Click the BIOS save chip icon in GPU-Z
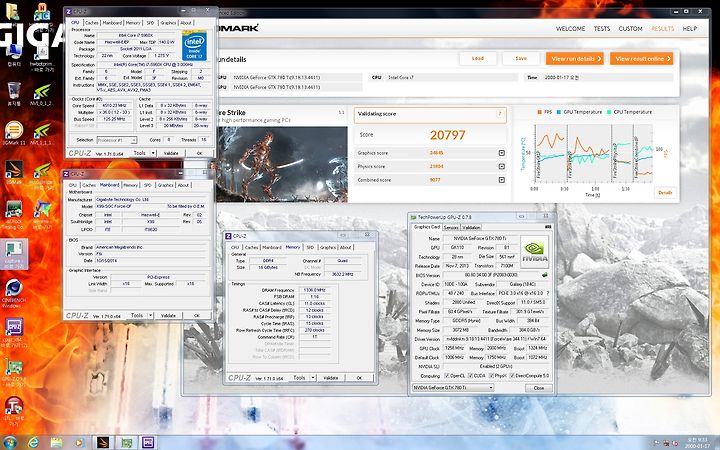The height and width of the screenshot is (450, 720). coord(545,275)
